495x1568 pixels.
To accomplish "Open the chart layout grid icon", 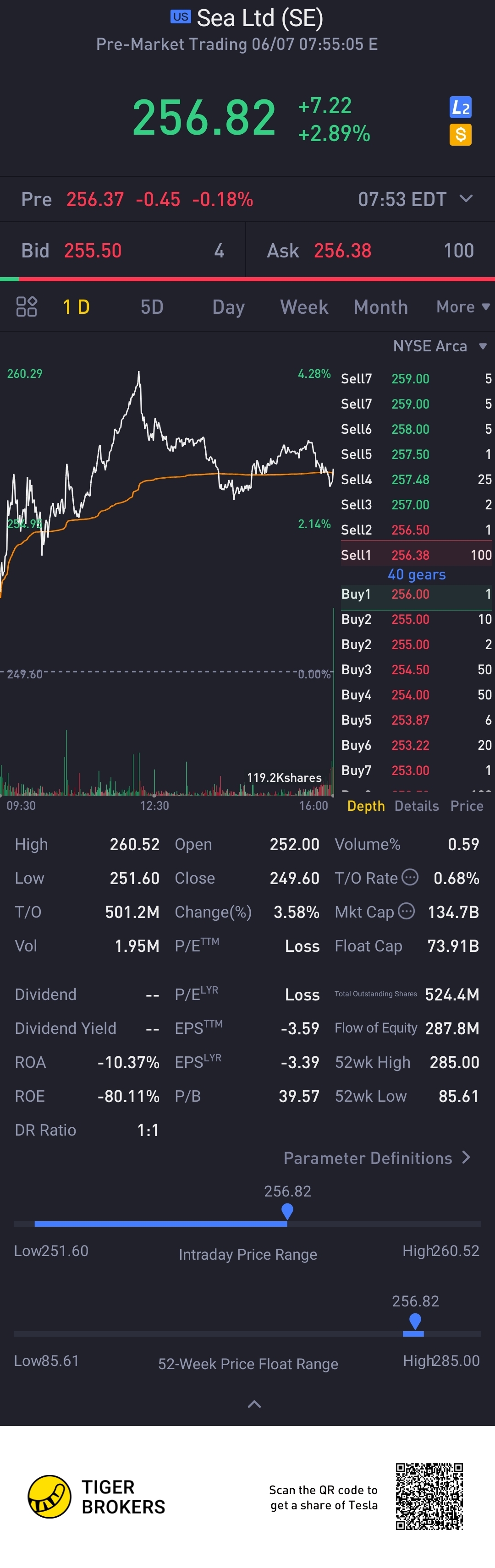I will tap(26, 307).
